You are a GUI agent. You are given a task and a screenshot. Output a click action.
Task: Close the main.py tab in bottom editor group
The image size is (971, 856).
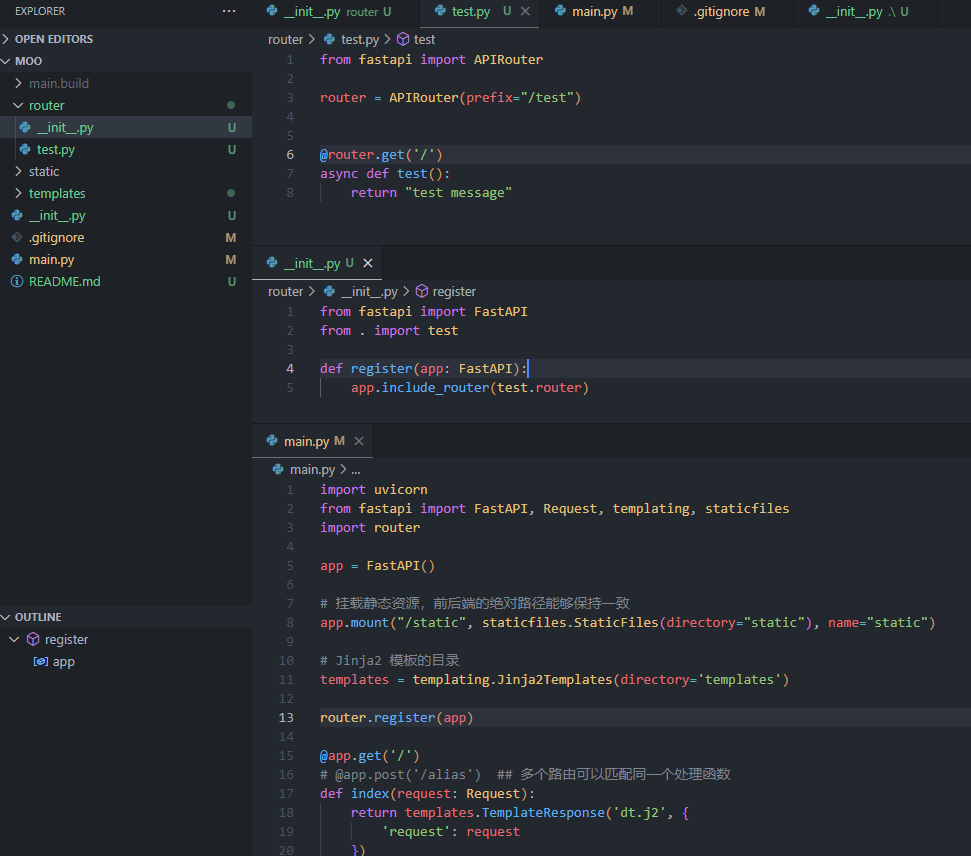click(x=359, y=441)
